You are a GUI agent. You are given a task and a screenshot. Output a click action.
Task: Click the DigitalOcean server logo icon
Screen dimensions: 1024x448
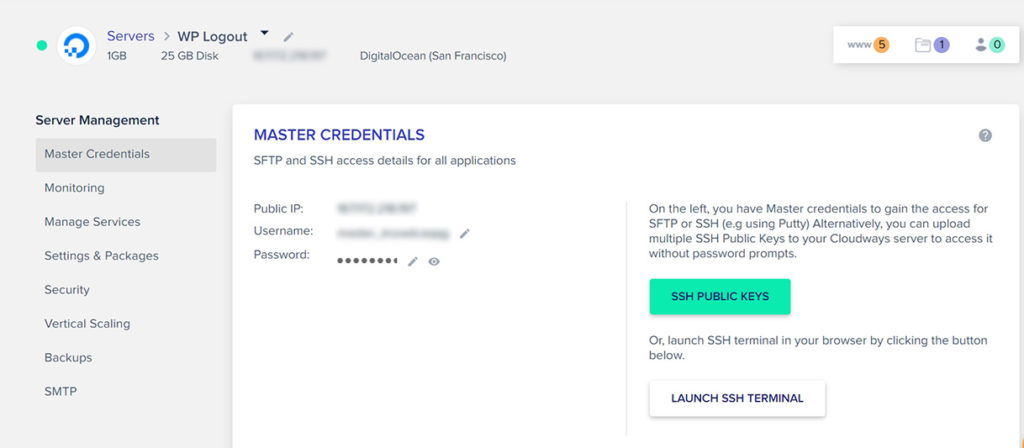(76, 46)
